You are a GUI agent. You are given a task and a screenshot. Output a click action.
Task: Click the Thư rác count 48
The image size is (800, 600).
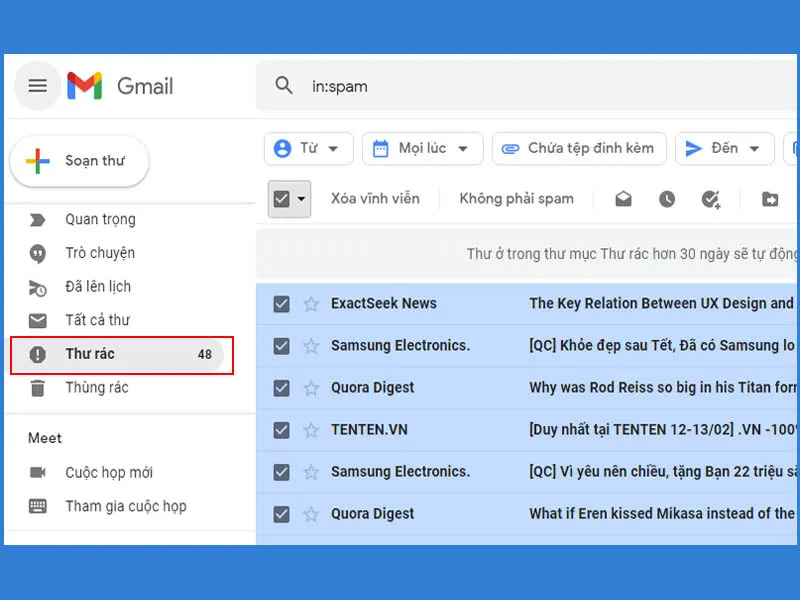(x=205, y=355)
